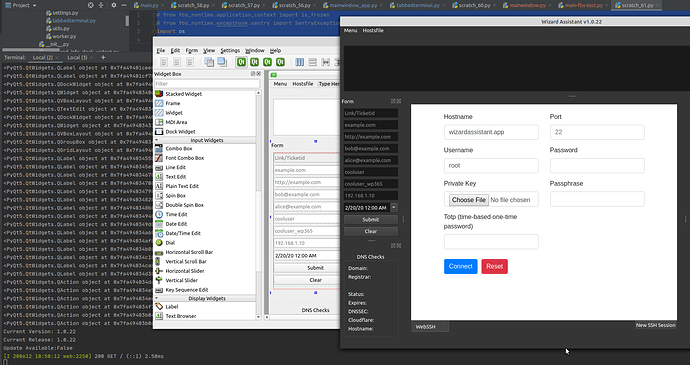Pick the Horizontal Slider widget icon
The height and width of the screenshot is (365, 690).
159,271
